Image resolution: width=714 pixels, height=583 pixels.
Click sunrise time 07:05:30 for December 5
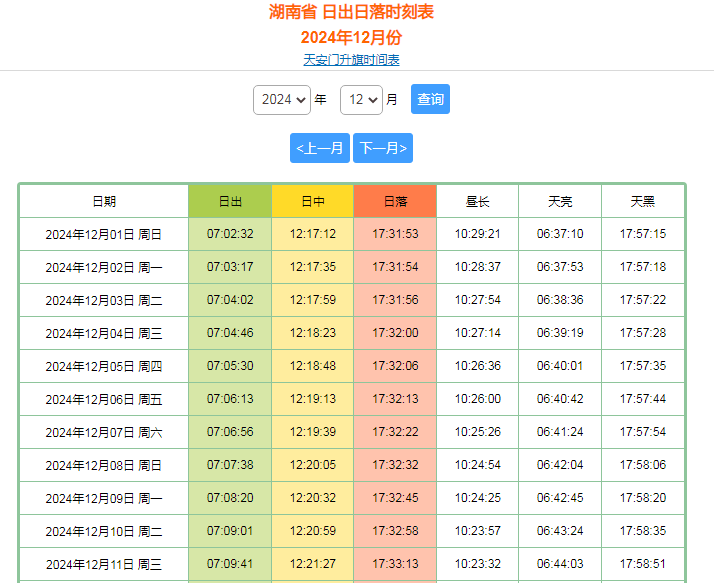pos(230,366)
